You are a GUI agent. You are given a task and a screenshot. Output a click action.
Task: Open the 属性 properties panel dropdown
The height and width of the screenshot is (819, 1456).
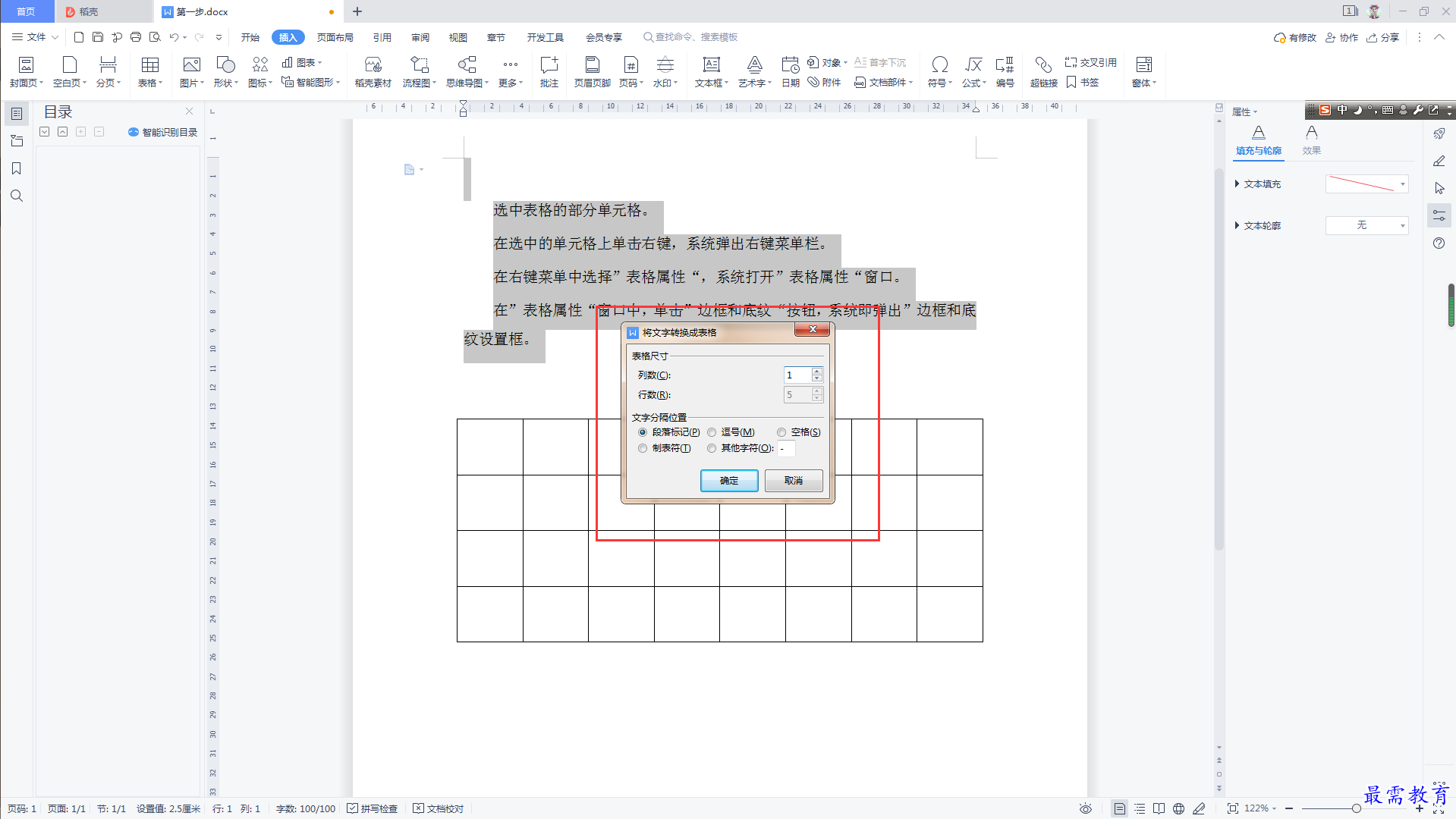1244,111
